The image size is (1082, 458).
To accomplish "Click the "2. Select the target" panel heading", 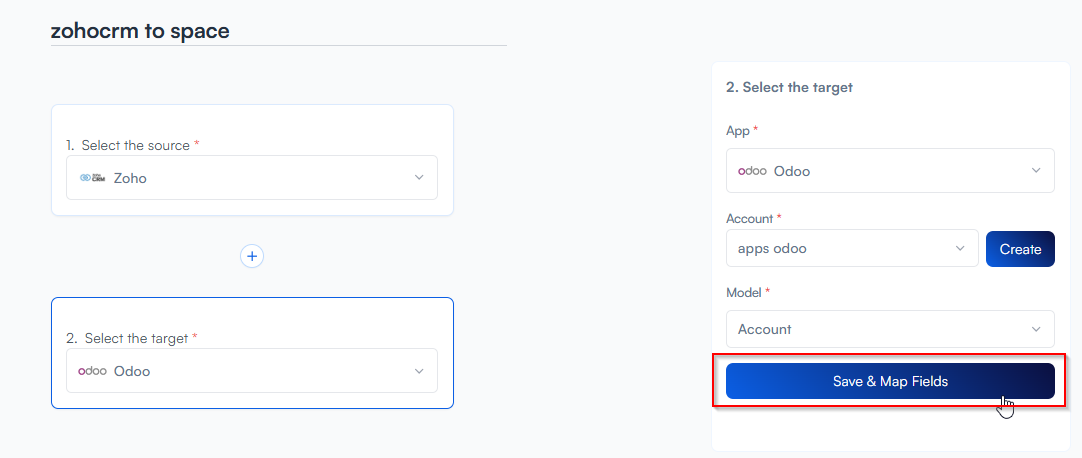I will pos(789,87).
